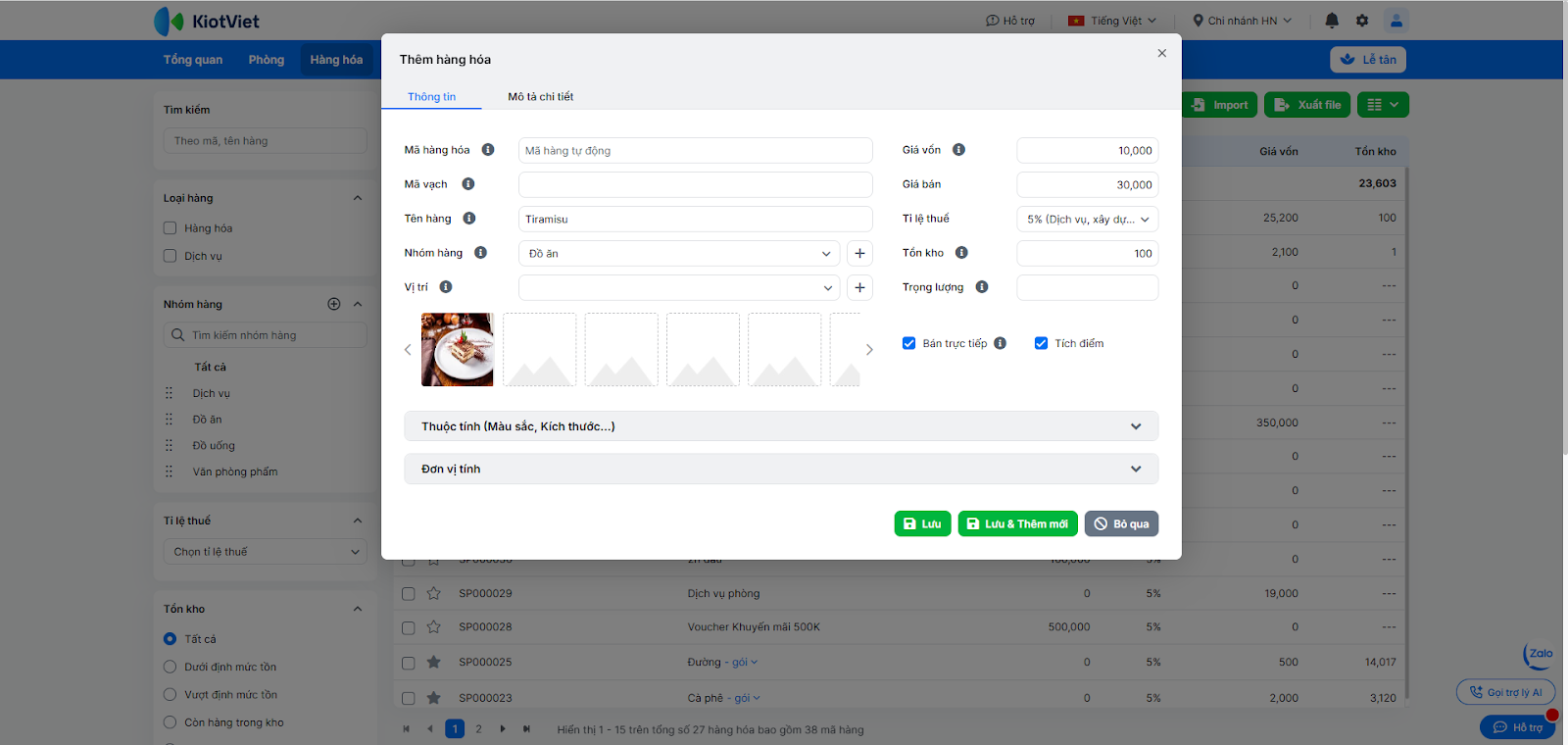Open the Vị trí dropdown

tap(679, 287)
